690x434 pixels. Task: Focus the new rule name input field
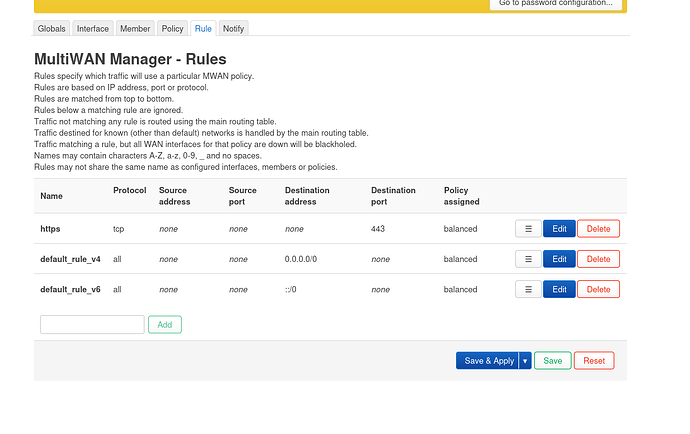(x=92, y=325)
